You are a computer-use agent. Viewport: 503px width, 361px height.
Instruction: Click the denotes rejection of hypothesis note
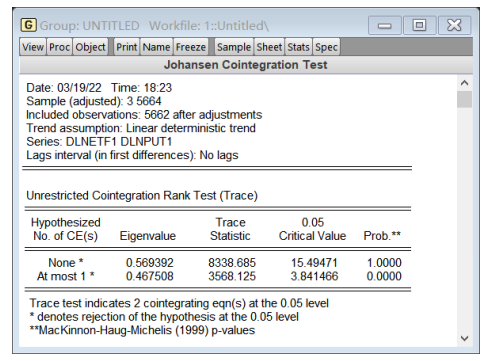tap(164, 317)
